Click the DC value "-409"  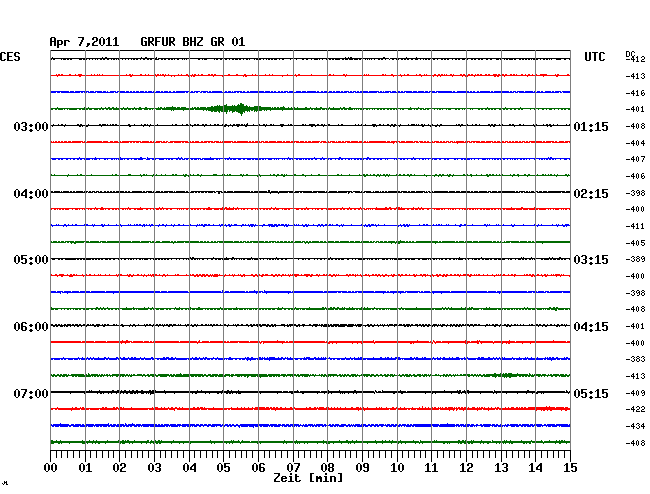[x=635, y=393]
